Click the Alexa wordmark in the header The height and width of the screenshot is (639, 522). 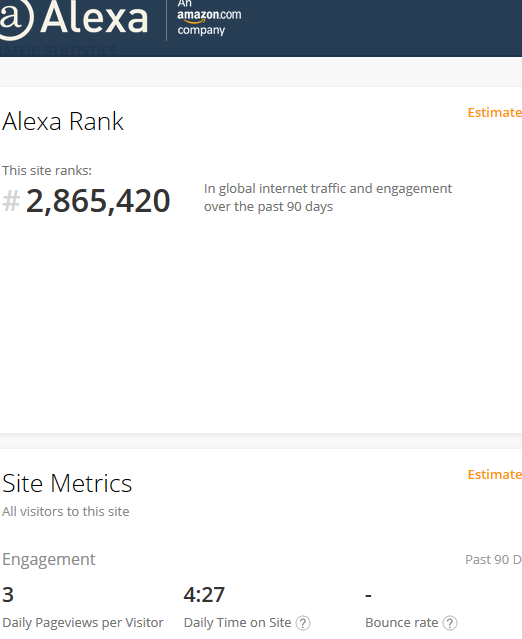(x=94, y=18)
